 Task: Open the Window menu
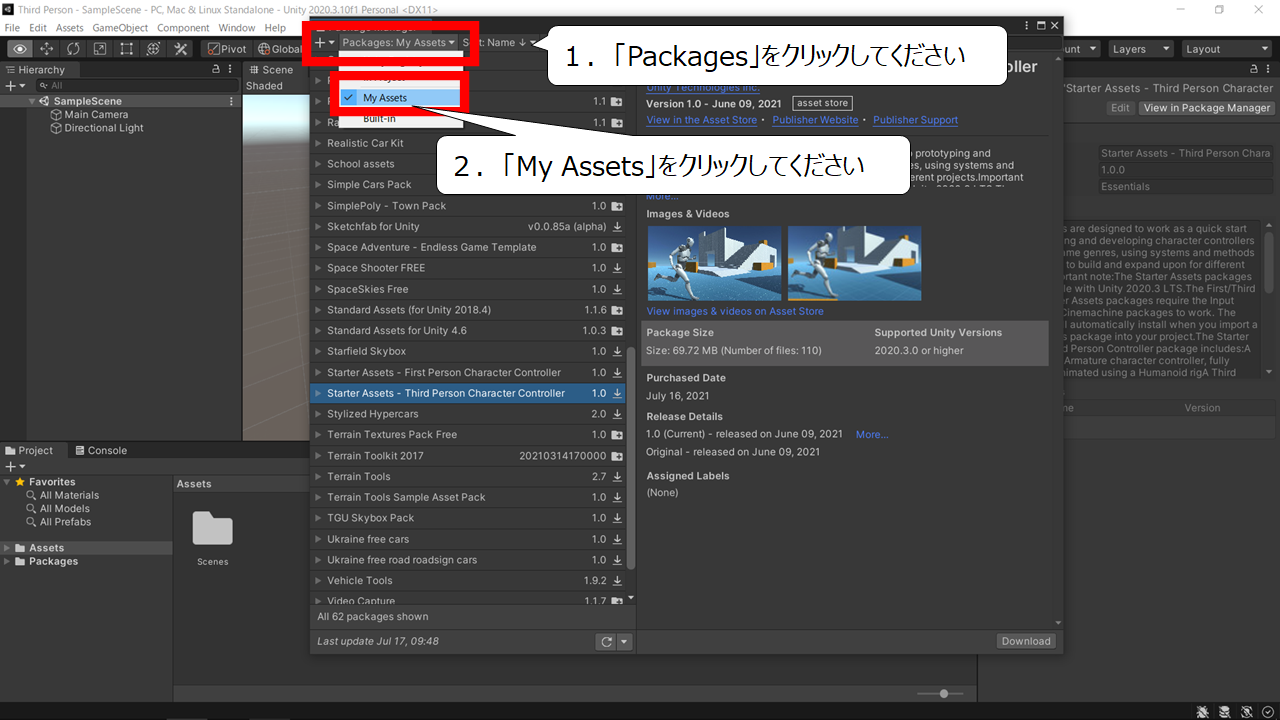pos(237,28)
